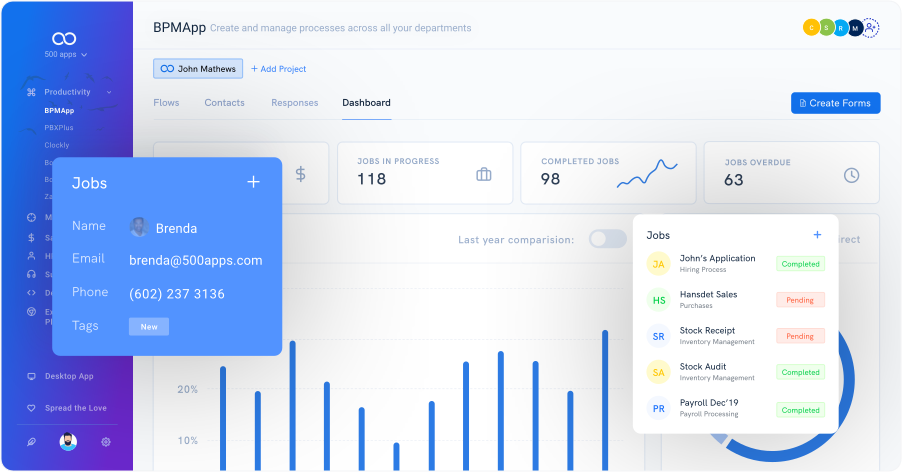Click the HS avatar for Hansdet Sales
Image resolution: width=902 pixels, height=472 pixels.
659,300
